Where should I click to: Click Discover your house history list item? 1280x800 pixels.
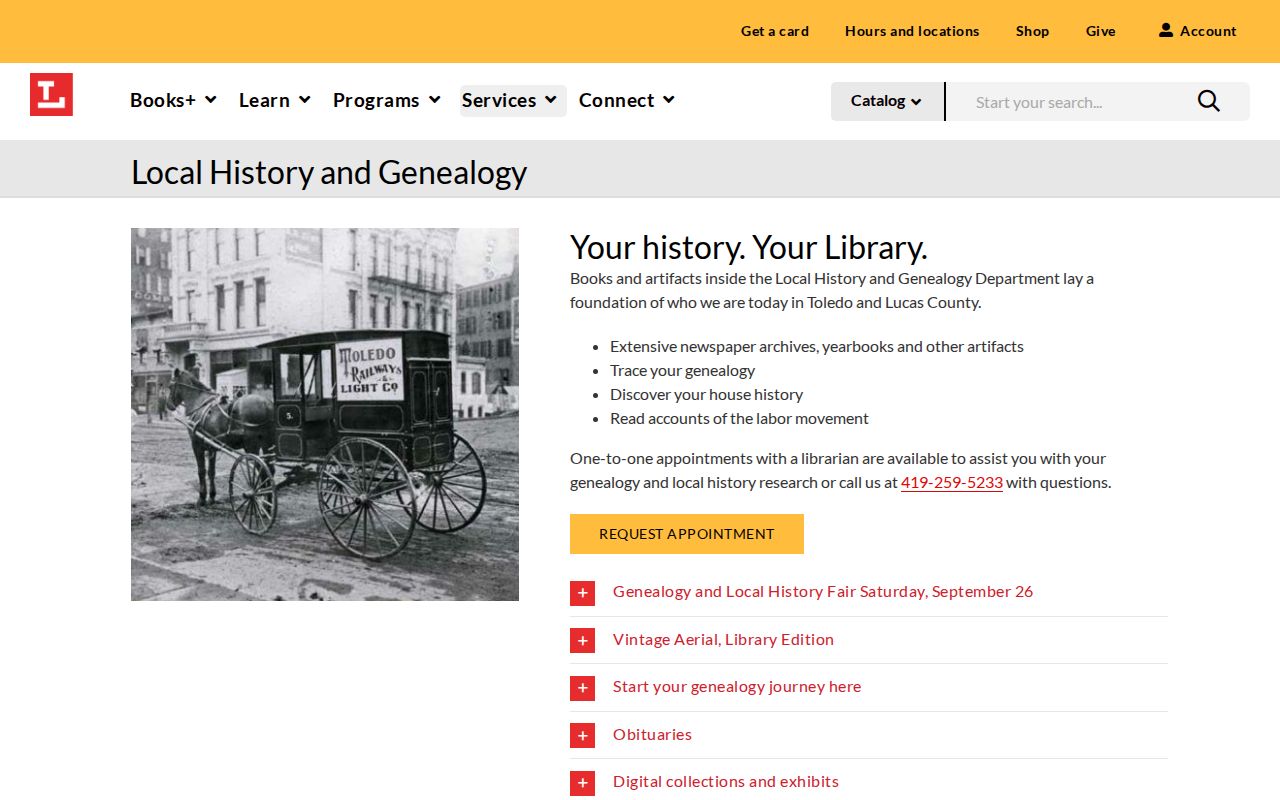[707, 394]
